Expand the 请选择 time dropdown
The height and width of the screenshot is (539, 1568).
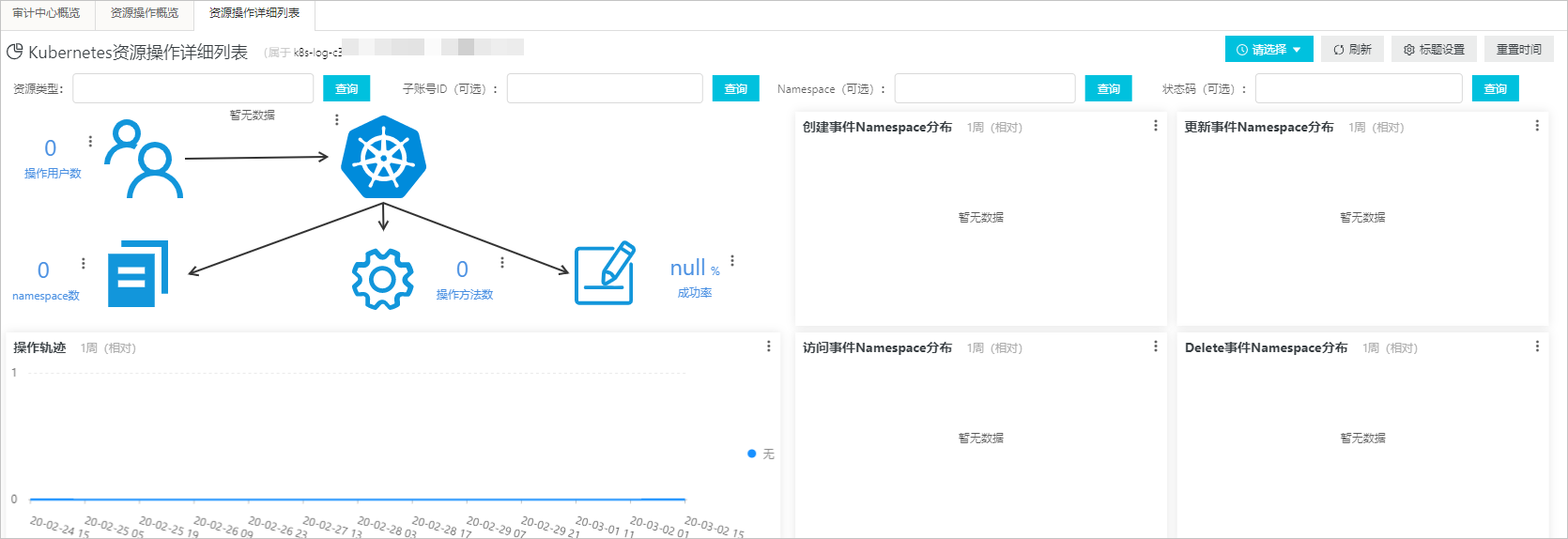(x=1268, y=50)
